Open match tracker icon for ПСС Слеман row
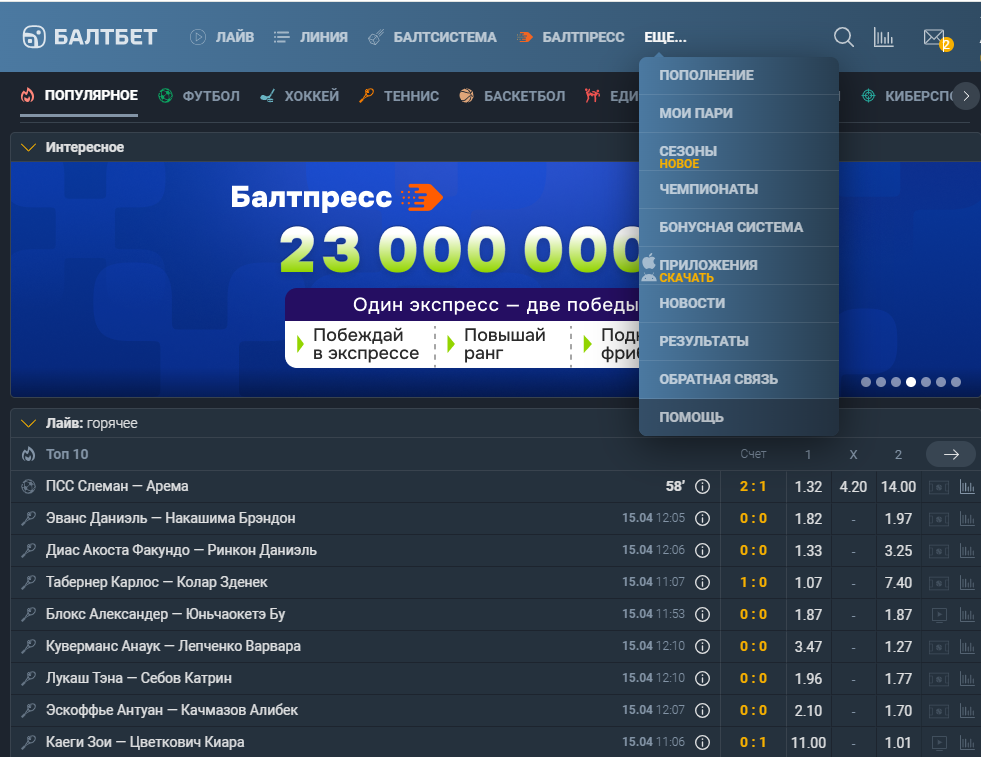Screen dimensions: 981x757 (938, 487)
